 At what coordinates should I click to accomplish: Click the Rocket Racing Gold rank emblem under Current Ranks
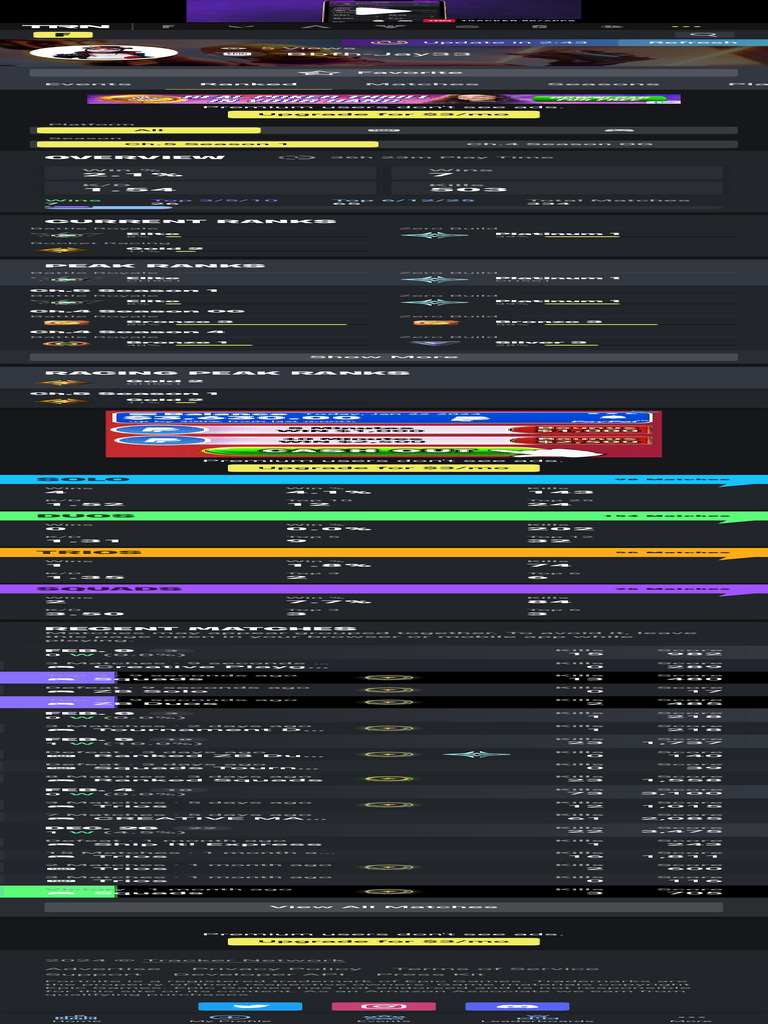pos(62,249)
